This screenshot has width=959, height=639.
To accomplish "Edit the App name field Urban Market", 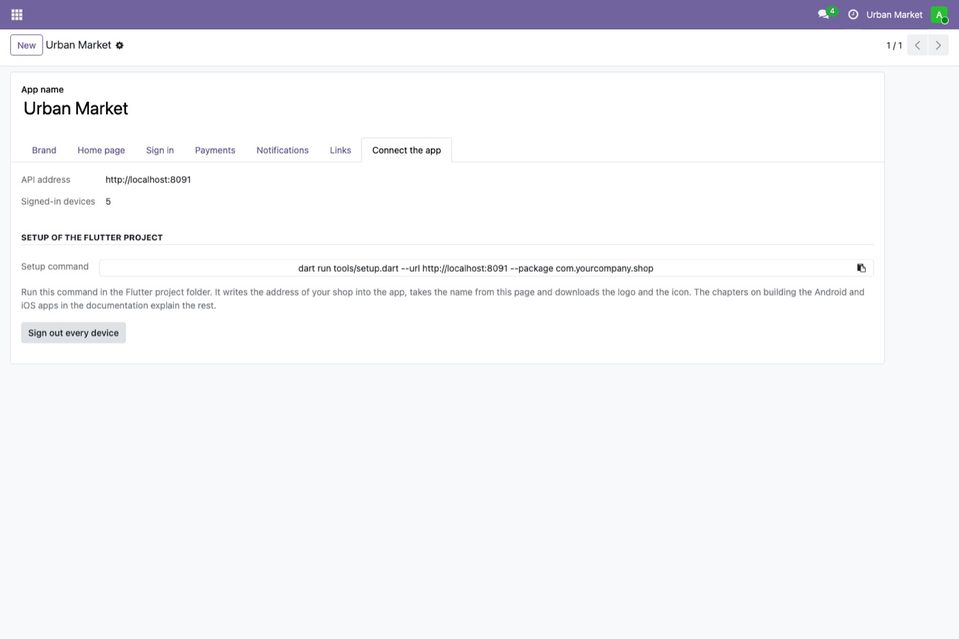I will pyautogui.click(x=447, y=109).
